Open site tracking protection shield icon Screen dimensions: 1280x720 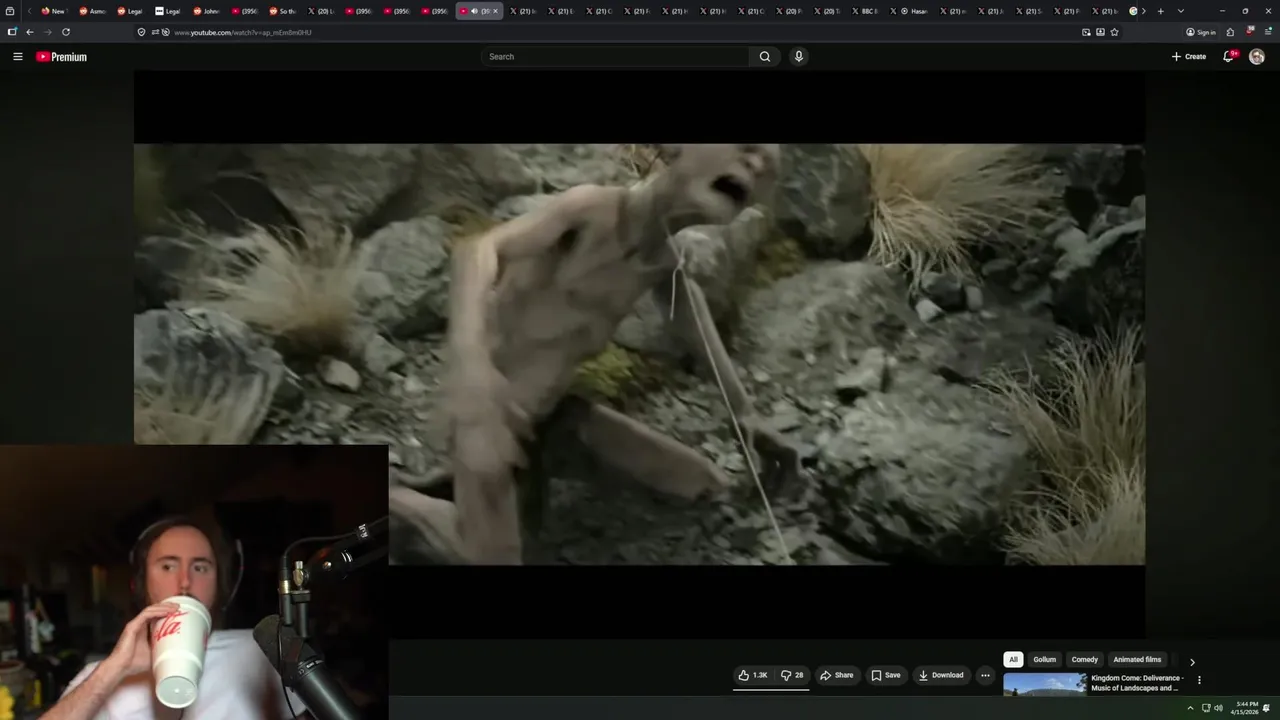(141, 32)
